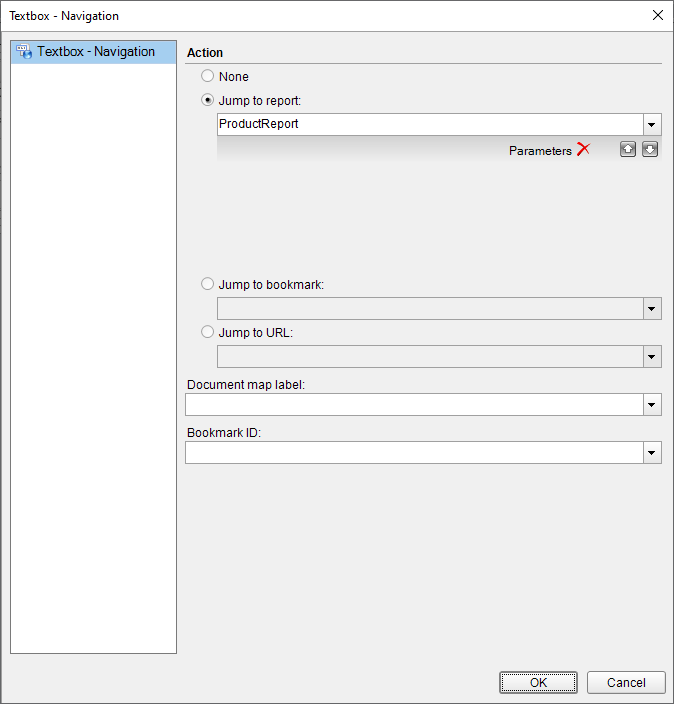The image size is (674, 704).
Task: Click into the ProductReport text field
Action: point(430,124)
